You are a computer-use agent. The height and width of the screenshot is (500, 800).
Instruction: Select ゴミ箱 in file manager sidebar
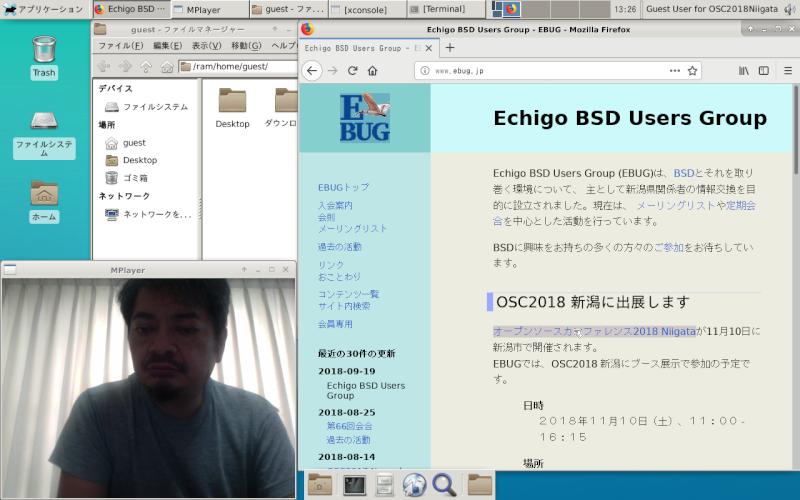[x=135, y=178]
